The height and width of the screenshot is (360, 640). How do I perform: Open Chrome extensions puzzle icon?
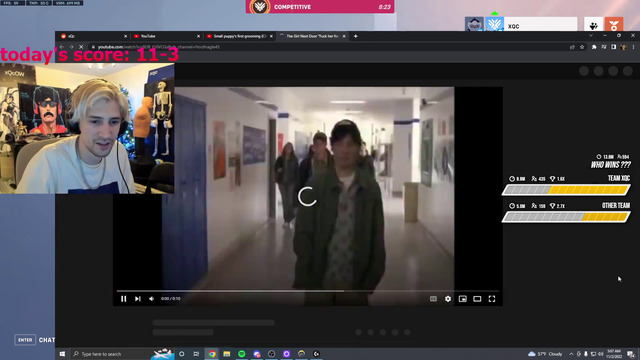(594, 47)
